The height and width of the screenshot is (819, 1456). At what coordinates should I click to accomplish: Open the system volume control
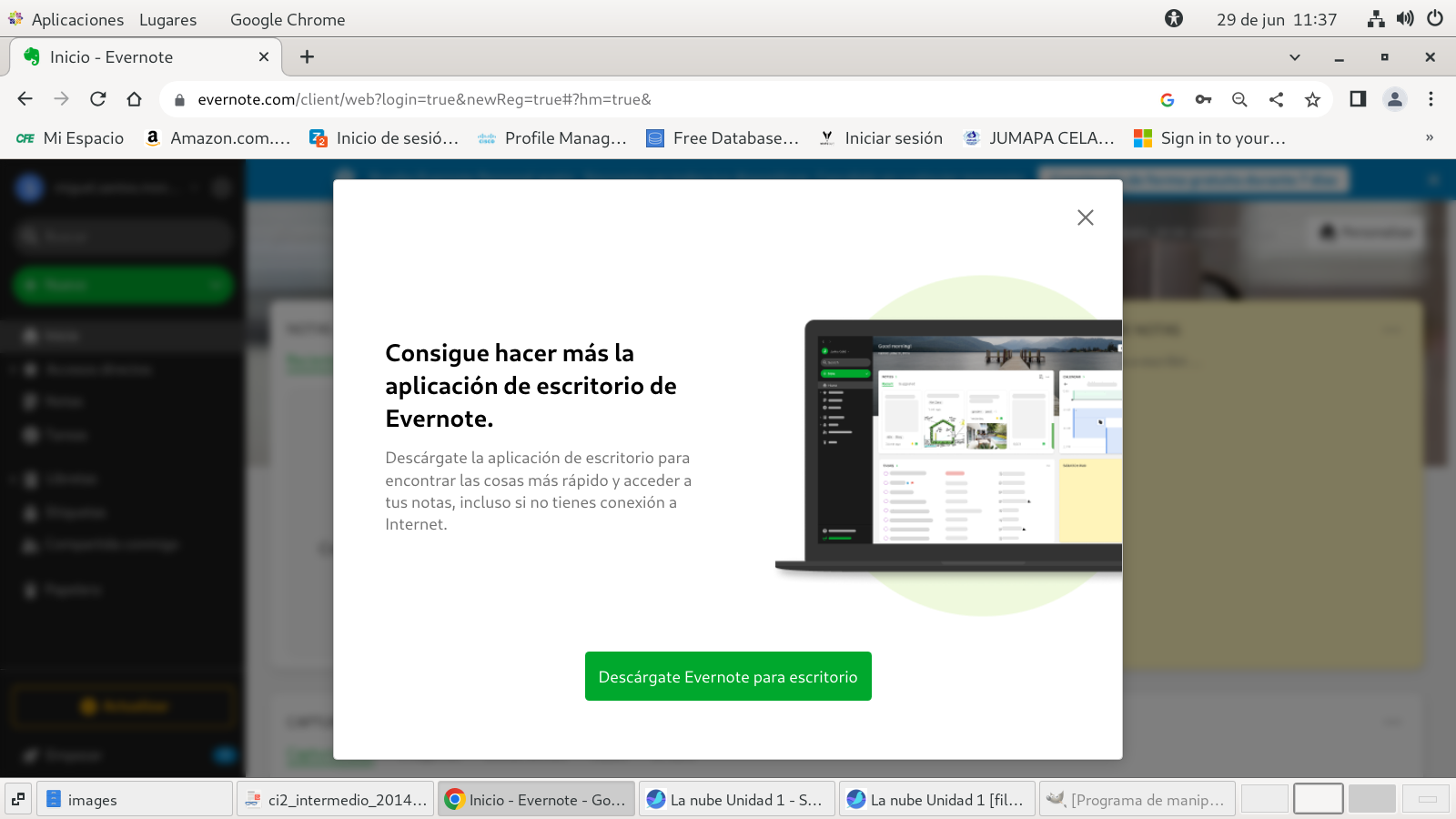1405,19
